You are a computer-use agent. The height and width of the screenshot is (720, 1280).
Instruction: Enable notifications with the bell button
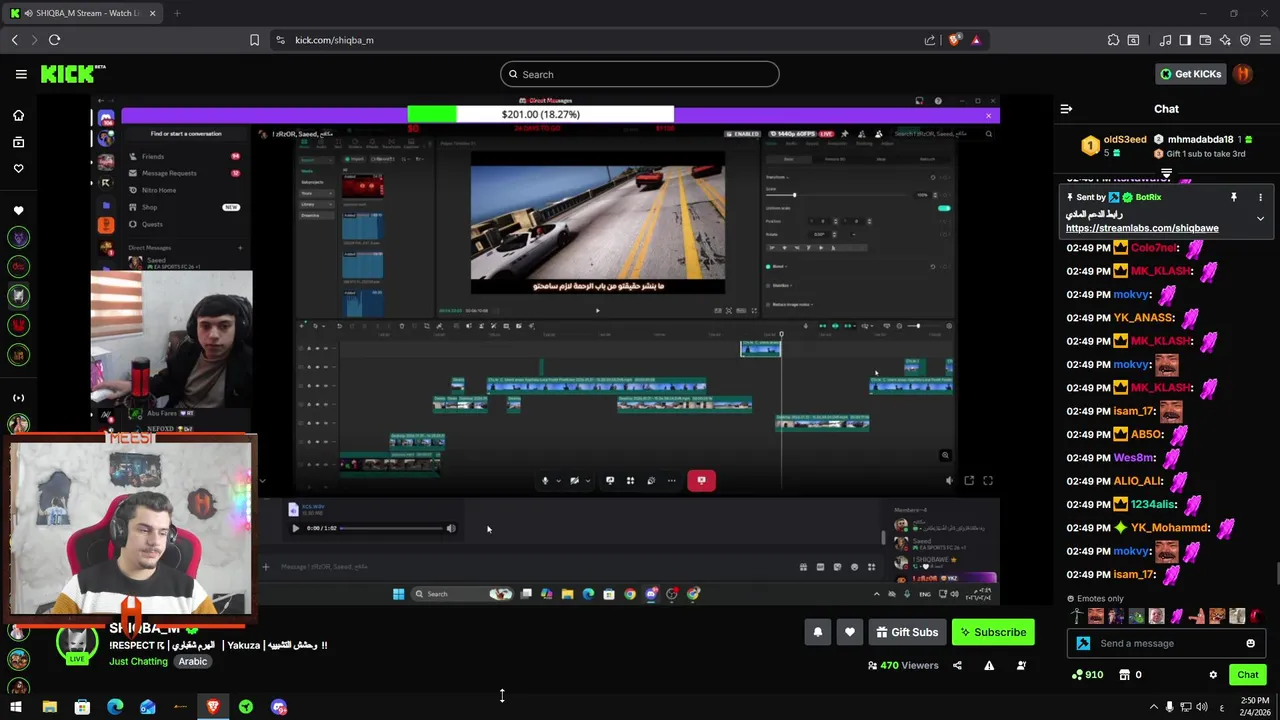tap(818, 632)
